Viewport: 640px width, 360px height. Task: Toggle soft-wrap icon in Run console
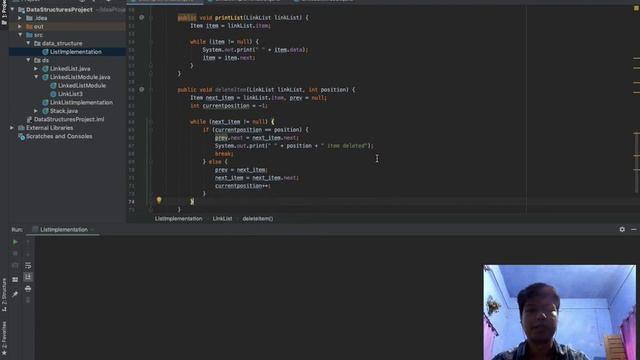28,265
